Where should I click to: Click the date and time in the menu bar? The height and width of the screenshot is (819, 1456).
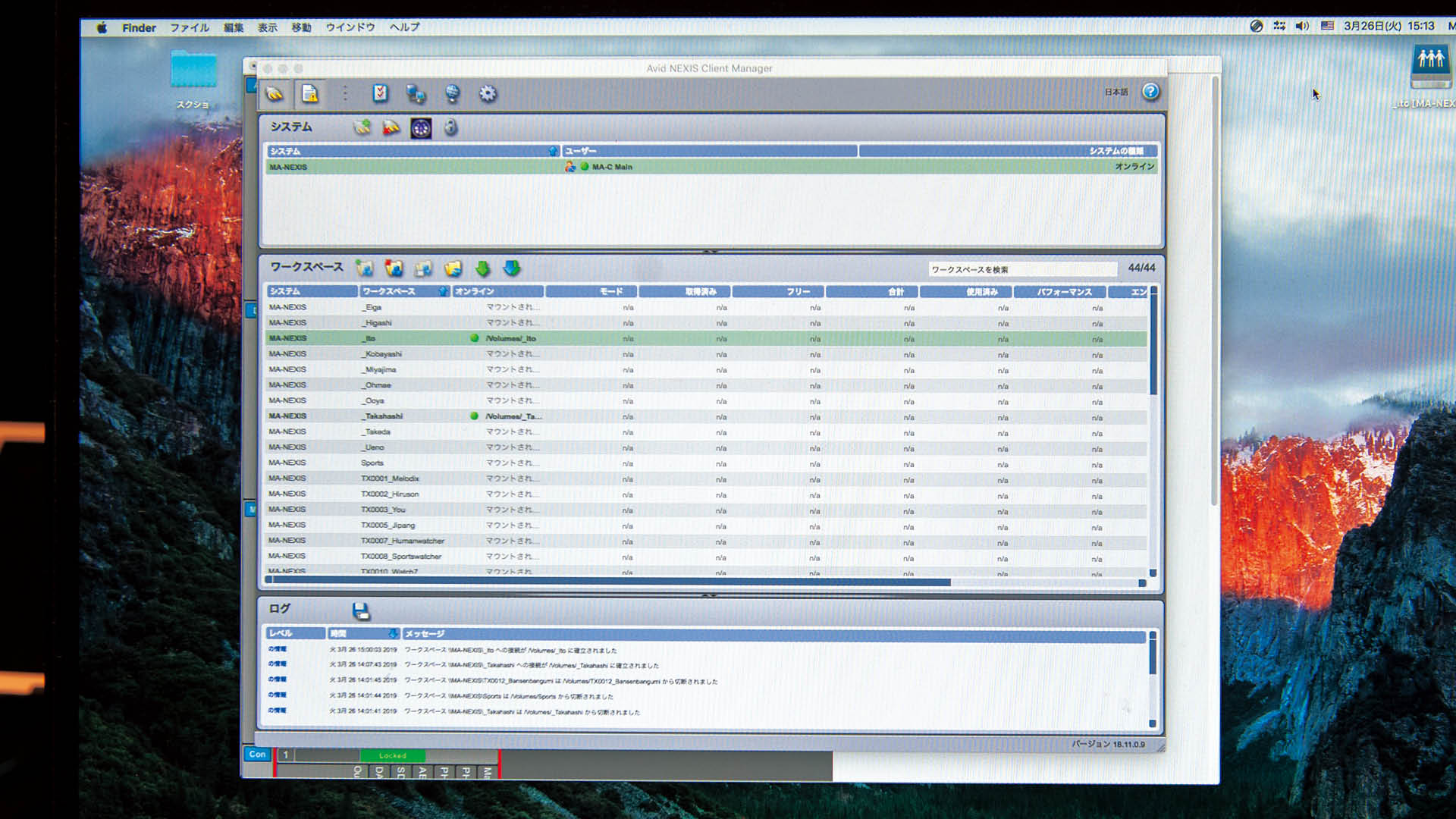(x=1389, y=26)
